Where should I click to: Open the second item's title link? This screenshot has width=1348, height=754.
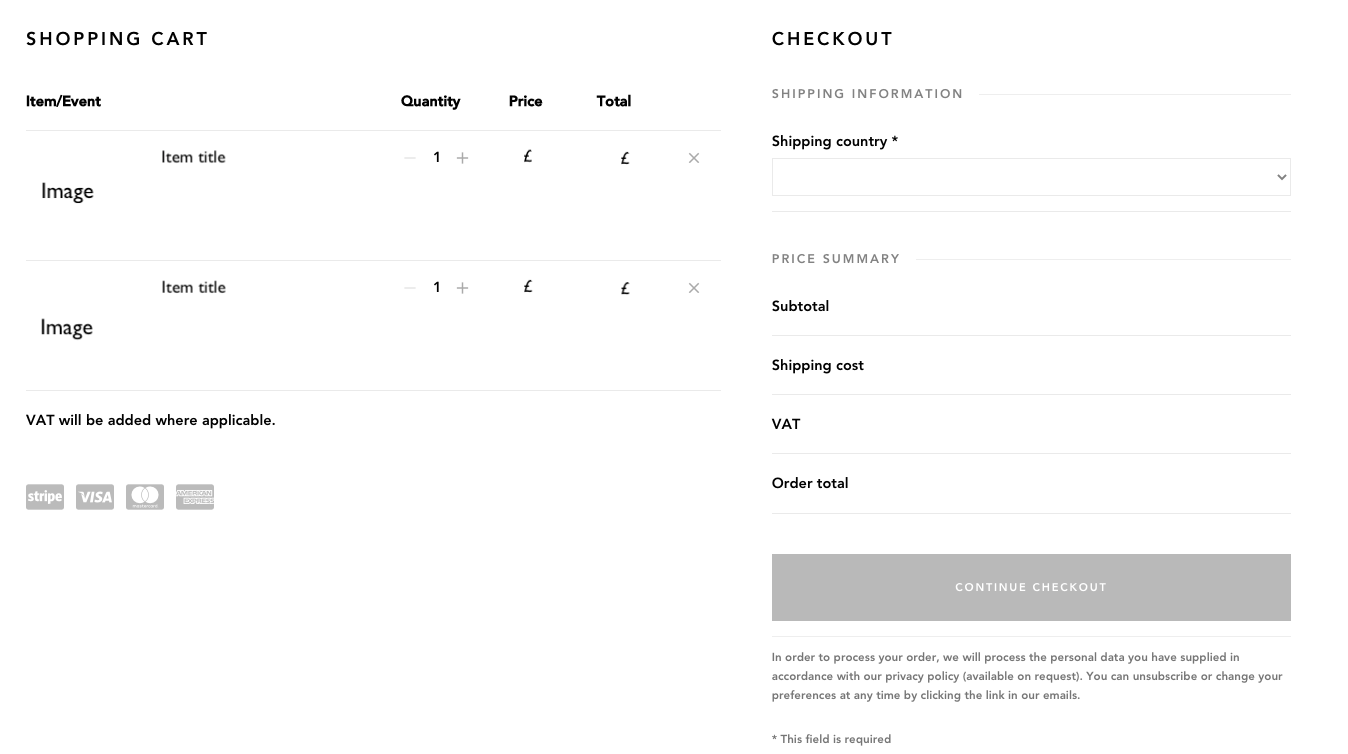click(193, 287)
